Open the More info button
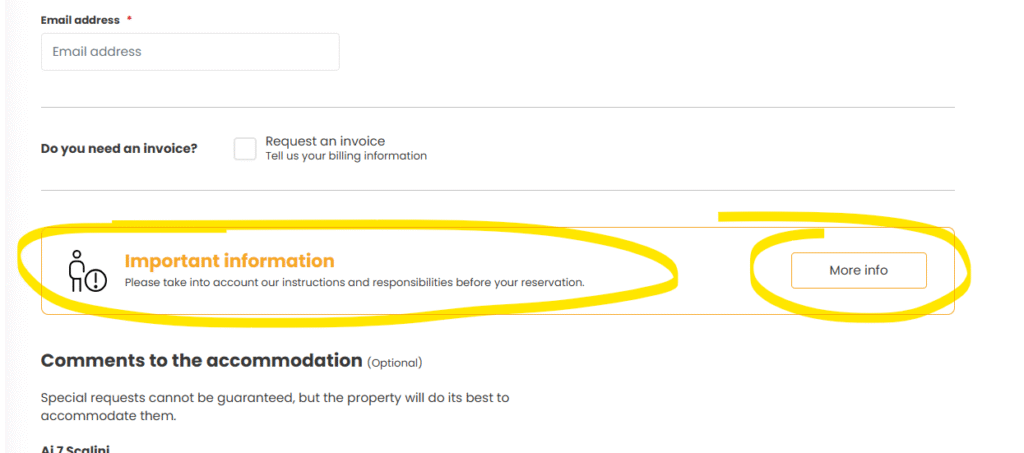The image size is (1024, 453). (858, 270)
